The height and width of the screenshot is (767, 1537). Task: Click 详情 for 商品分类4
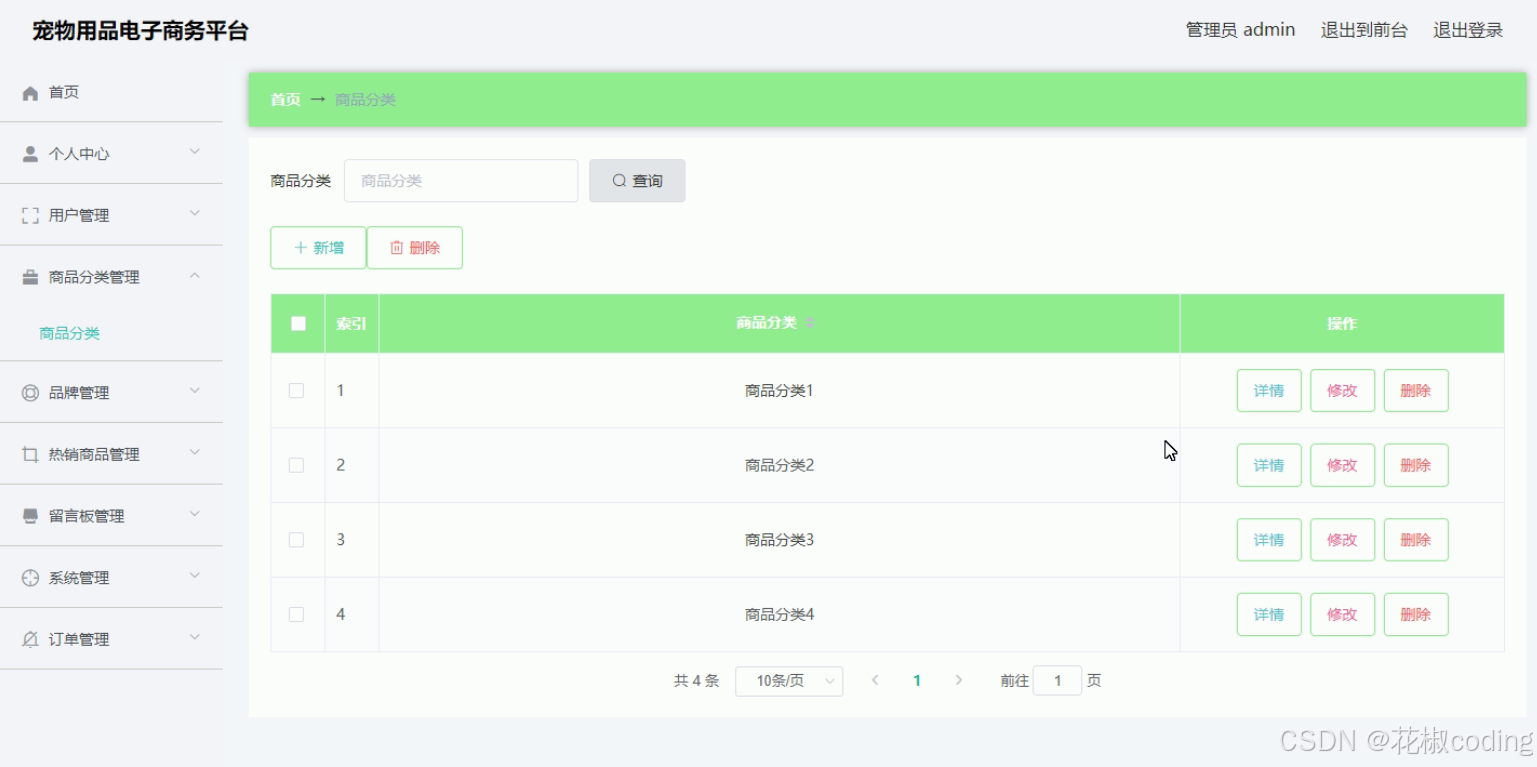[x=1269, y=614]
